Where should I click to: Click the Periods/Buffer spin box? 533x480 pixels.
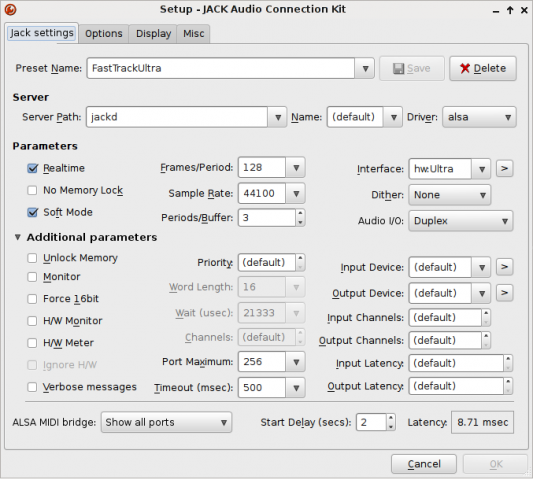[271, 218]
